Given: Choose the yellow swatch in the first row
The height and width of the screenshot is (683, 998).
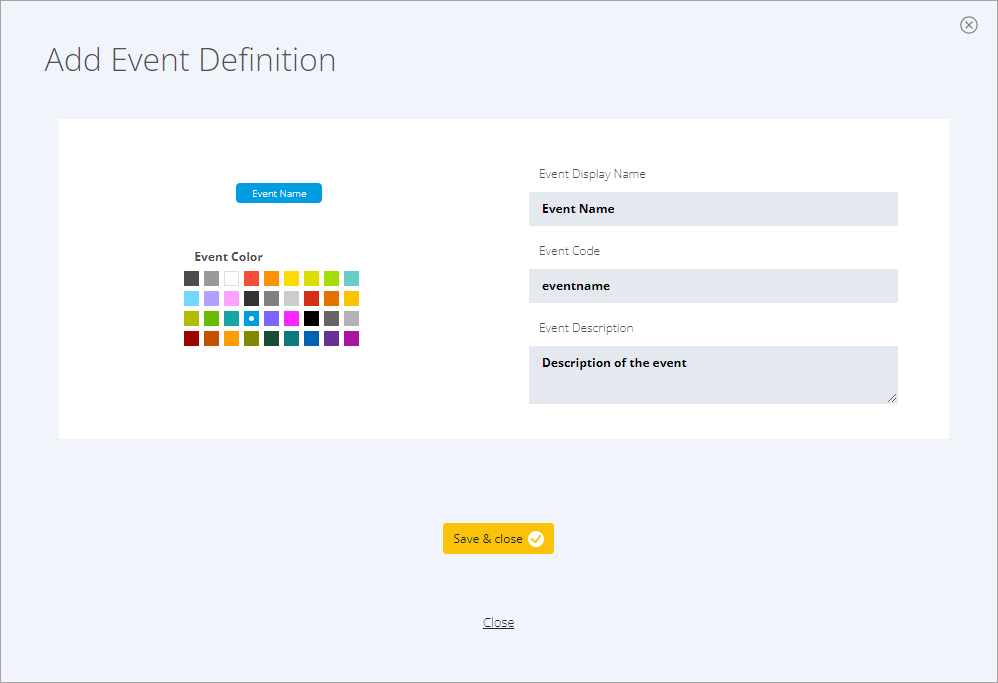Looking at the screenshot, I should tap(292, 278).
